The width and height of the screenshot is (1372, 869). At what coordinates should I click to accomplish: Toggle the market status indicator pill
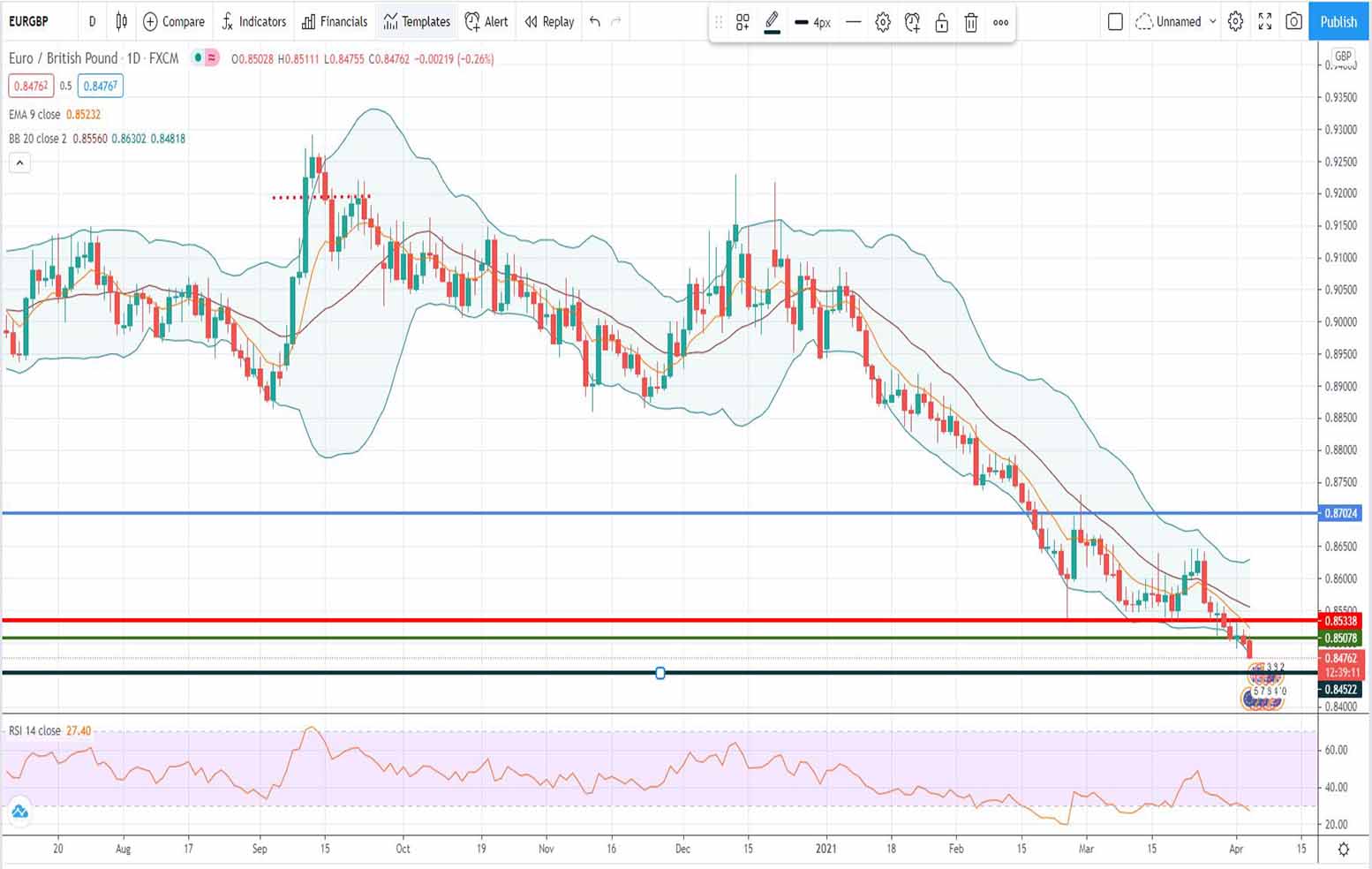coord(206,58)
